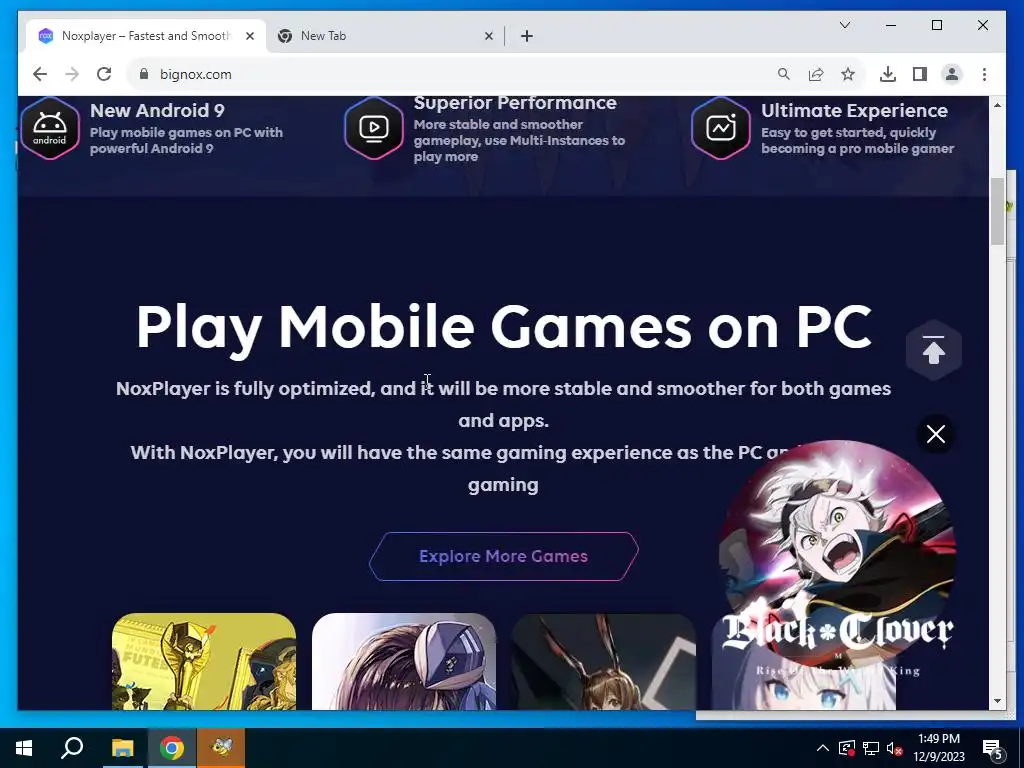This screenshot has height=768, width=1024.
Task: Click the Superior Performance heading
Action: coord(515,103)
